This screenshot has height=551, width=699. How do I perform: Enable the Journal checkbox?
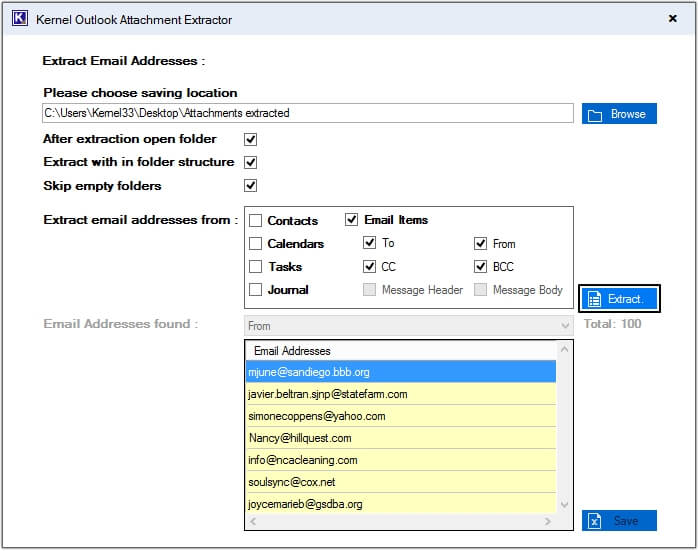click(255, 290)
